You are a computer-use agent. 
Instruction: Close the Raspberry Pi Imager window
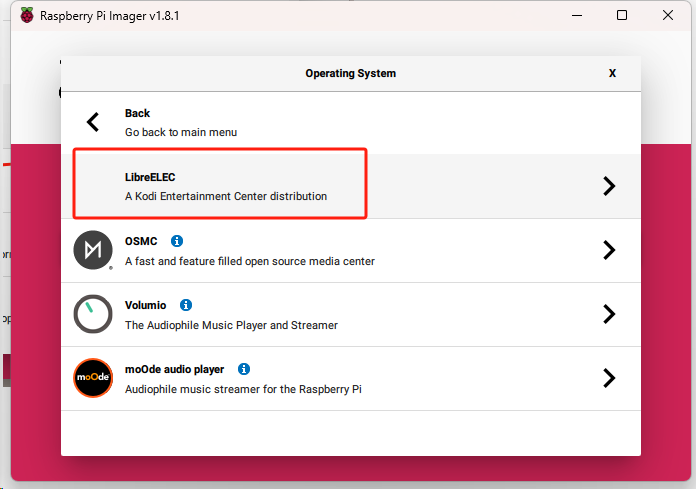[x=668, y=15]
